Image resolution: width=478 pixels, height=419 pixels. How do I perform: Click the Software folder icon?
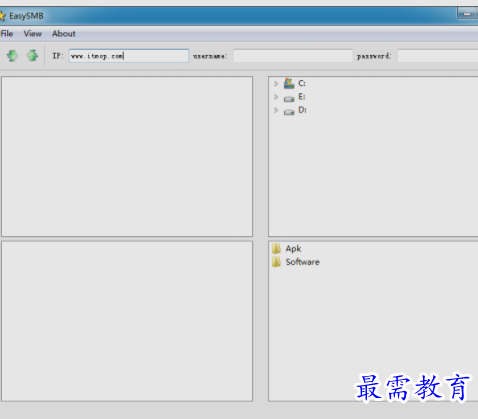coord(276,262)
